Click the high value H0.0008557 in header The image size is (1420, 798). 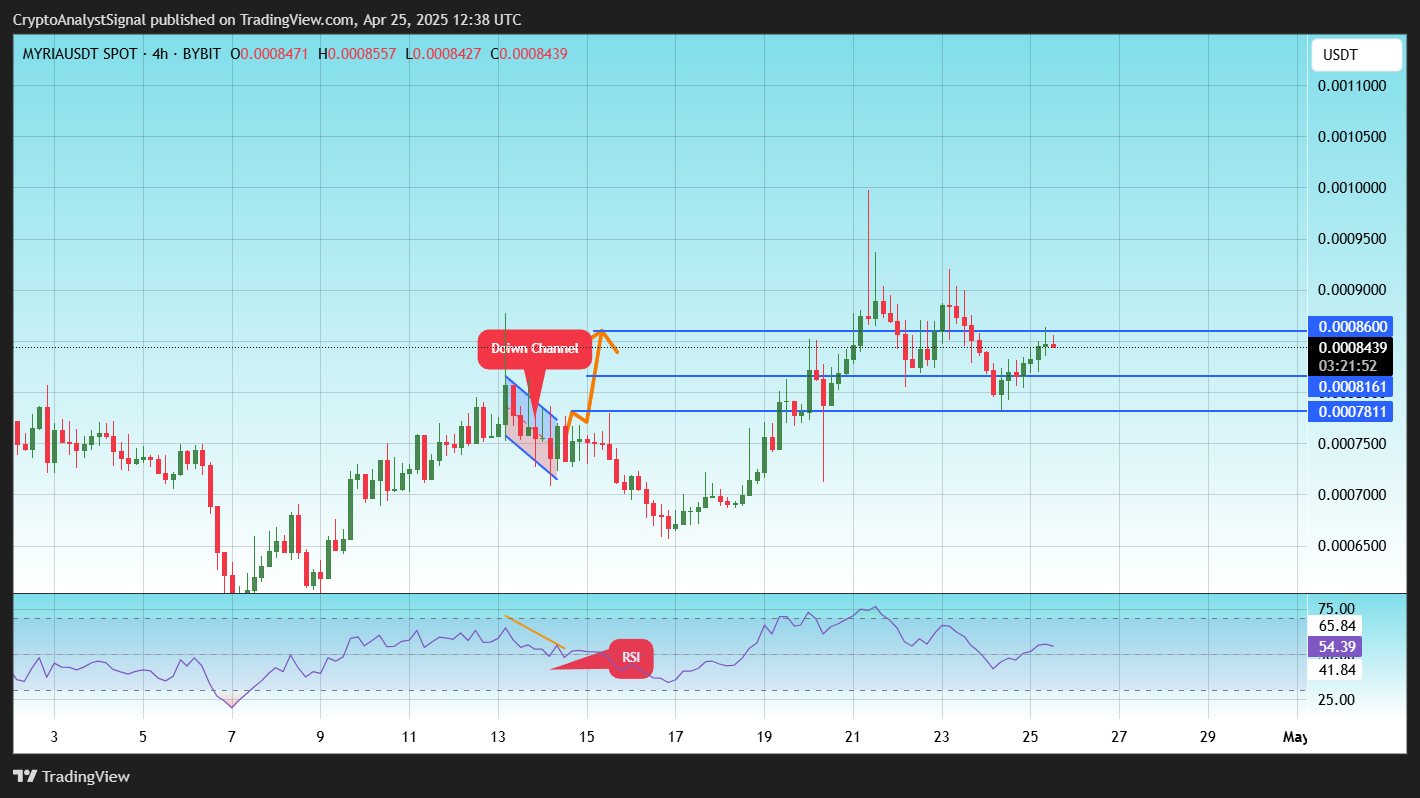(357, 54)
